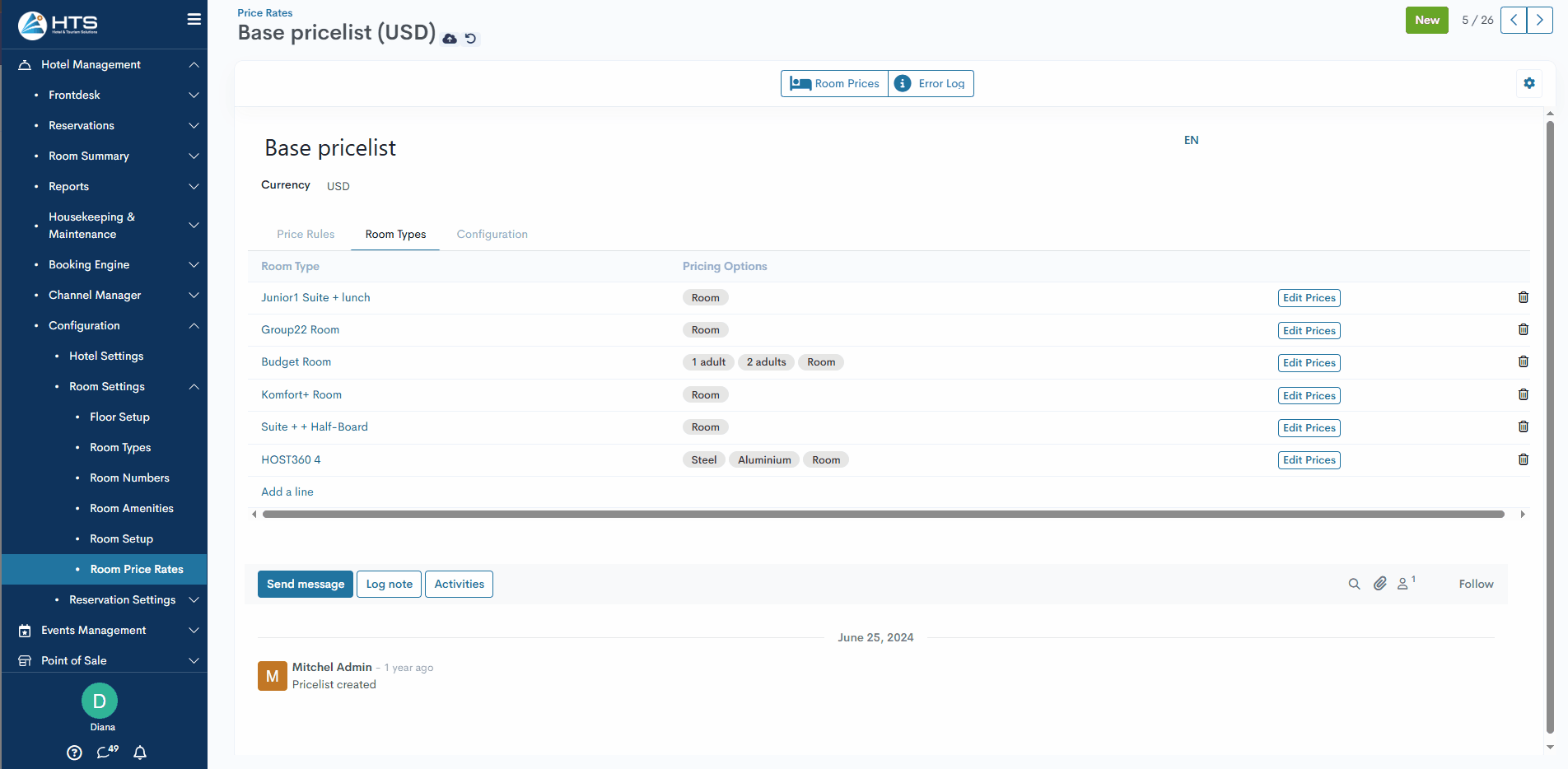Click the horizontal scrollbar under room list
Screen dimensions: 1568x769
click(x=883, y=514)
